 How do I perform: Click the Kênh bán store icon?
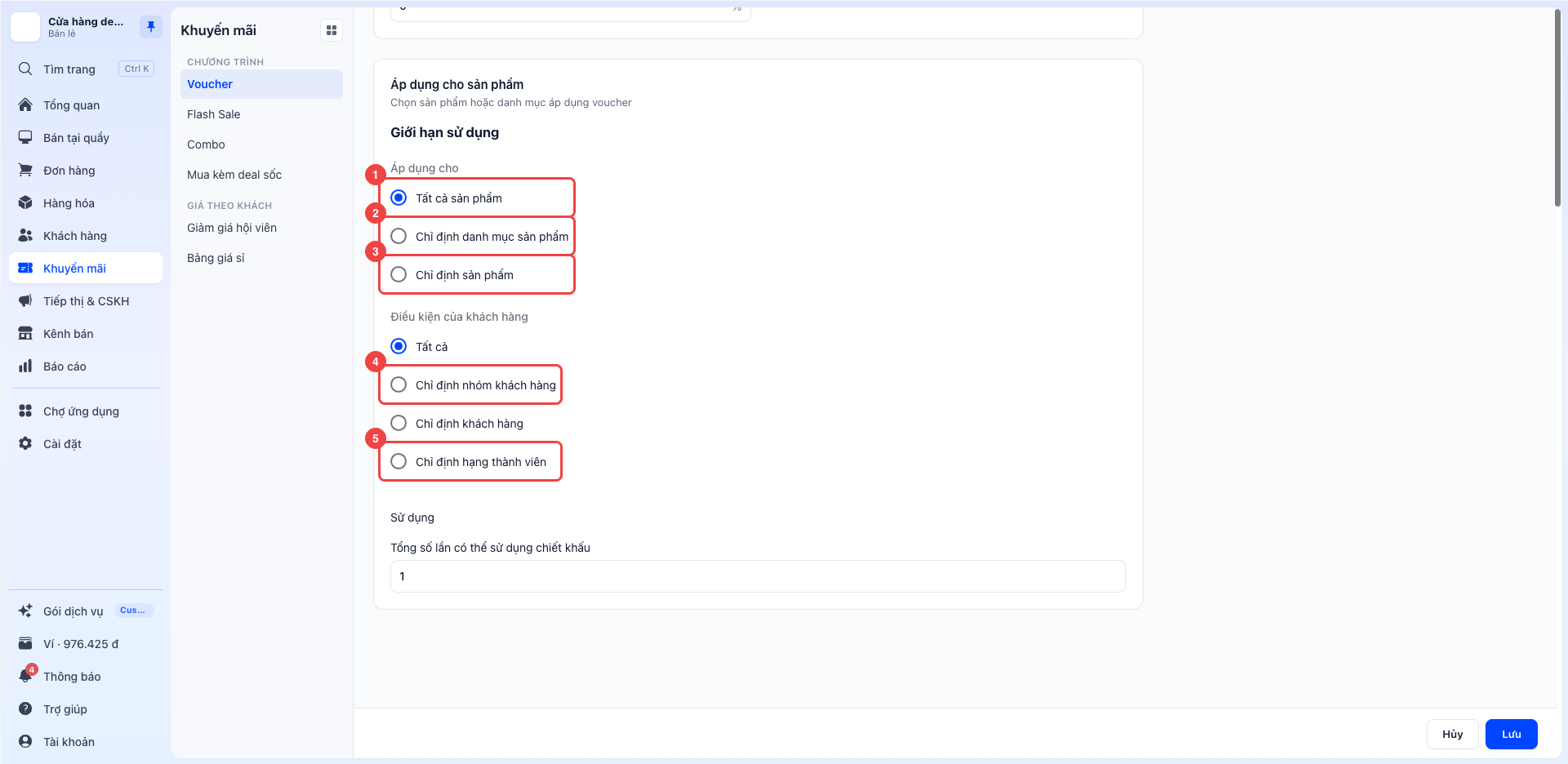(25, 333)
